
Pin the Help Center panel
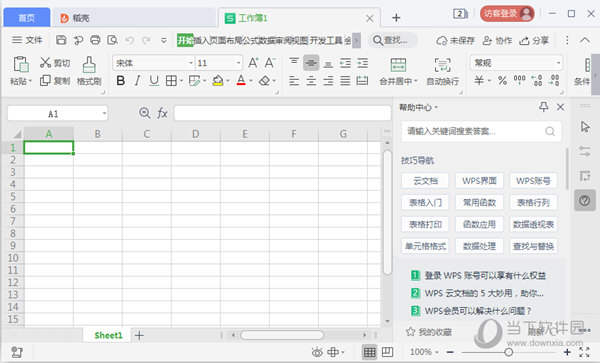coord(544,107)
